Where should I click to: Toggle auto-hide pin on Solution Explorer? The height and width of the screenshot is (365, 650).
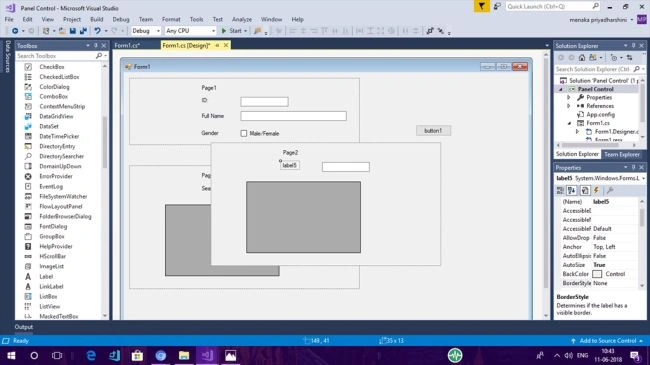633,46
